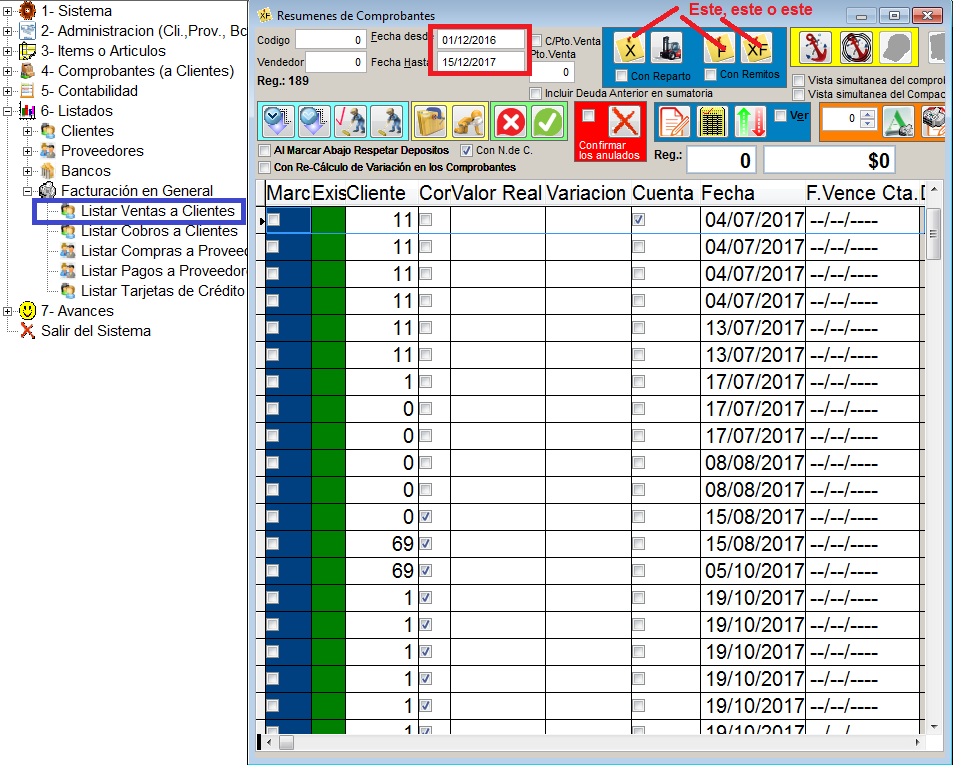Open Listar Ventas a Clientes
The width and height of the screenshot is (953, 765).
[157, 211]
